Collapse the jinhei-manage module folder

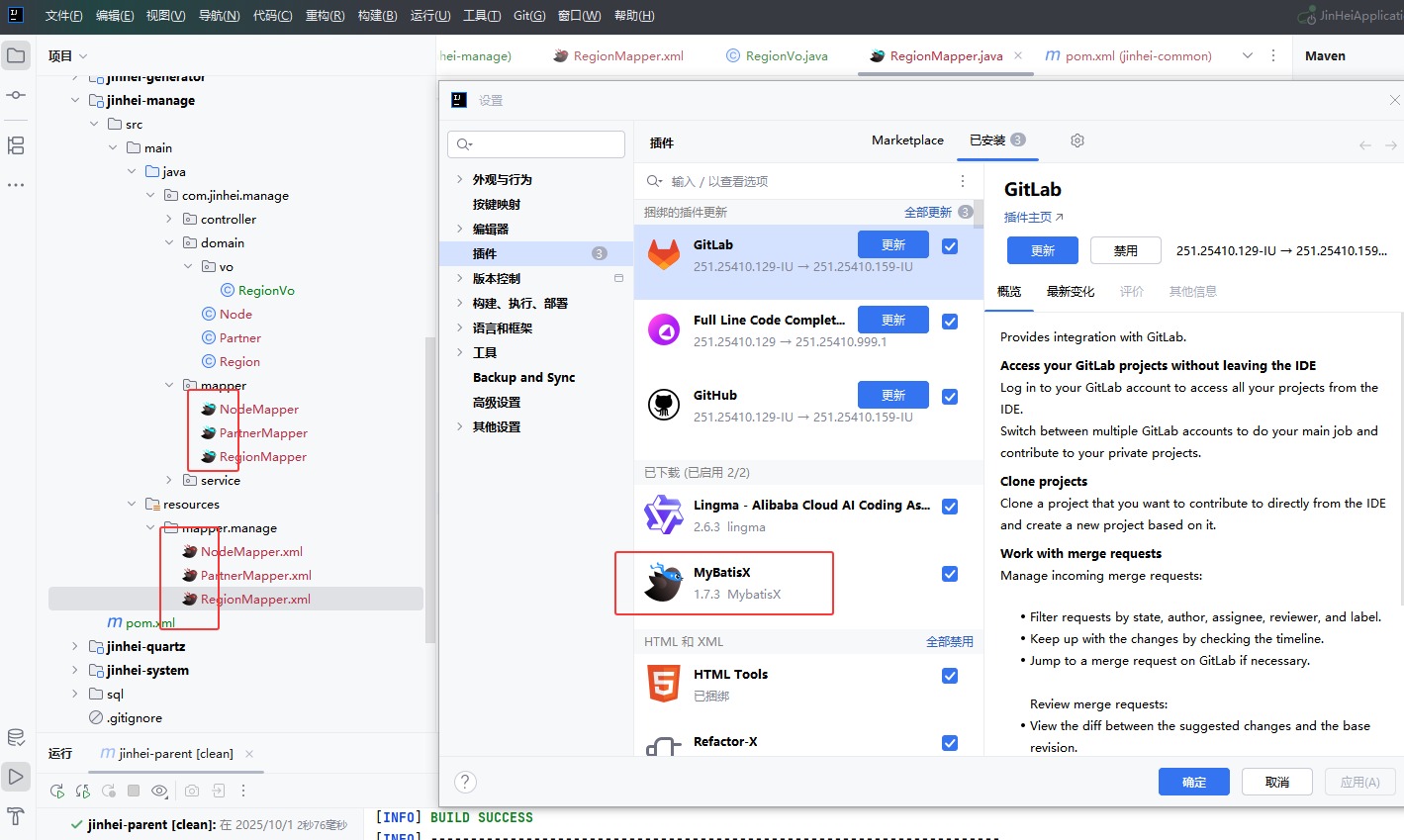(x=75, y=100)
